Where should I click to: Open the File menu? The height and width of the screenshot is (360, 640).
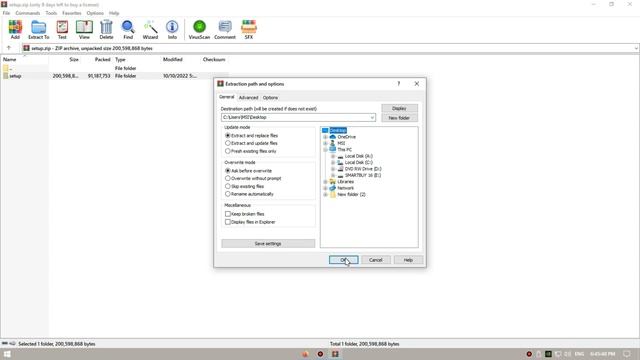click(x=6, y=13)
